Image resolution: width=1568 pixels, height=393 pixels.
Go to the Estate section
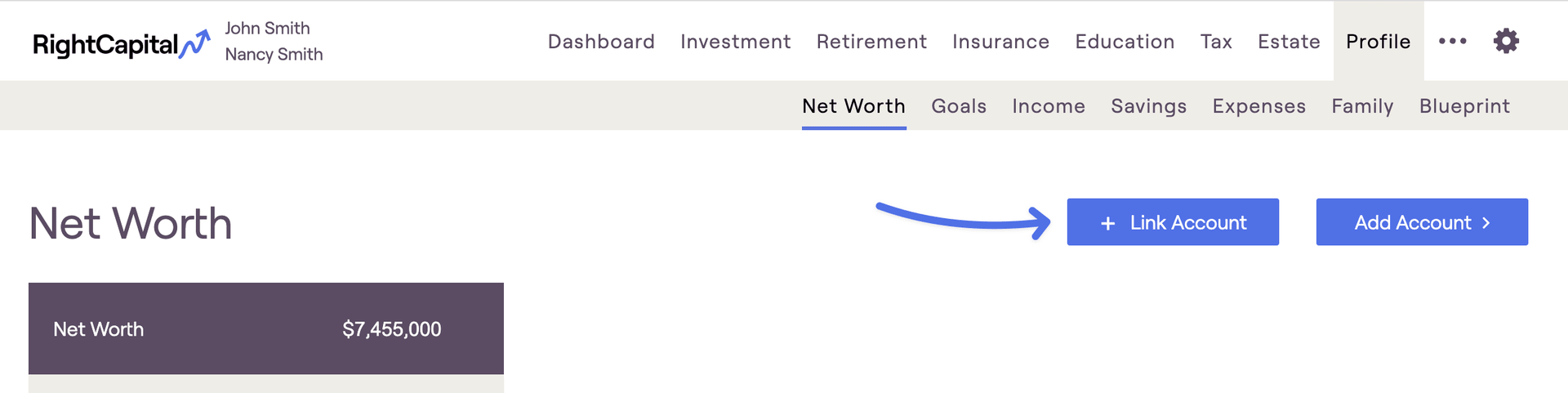(1289, 42)
